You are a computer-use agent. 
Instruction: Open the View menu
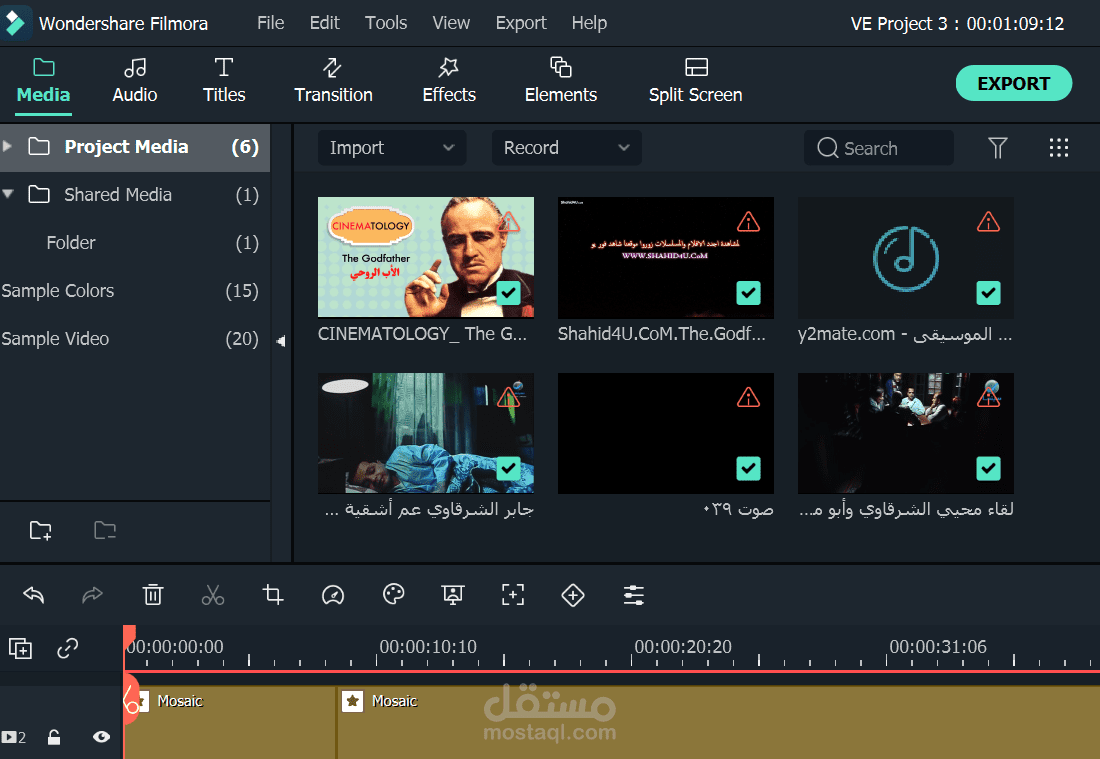(x=451, y=23)
